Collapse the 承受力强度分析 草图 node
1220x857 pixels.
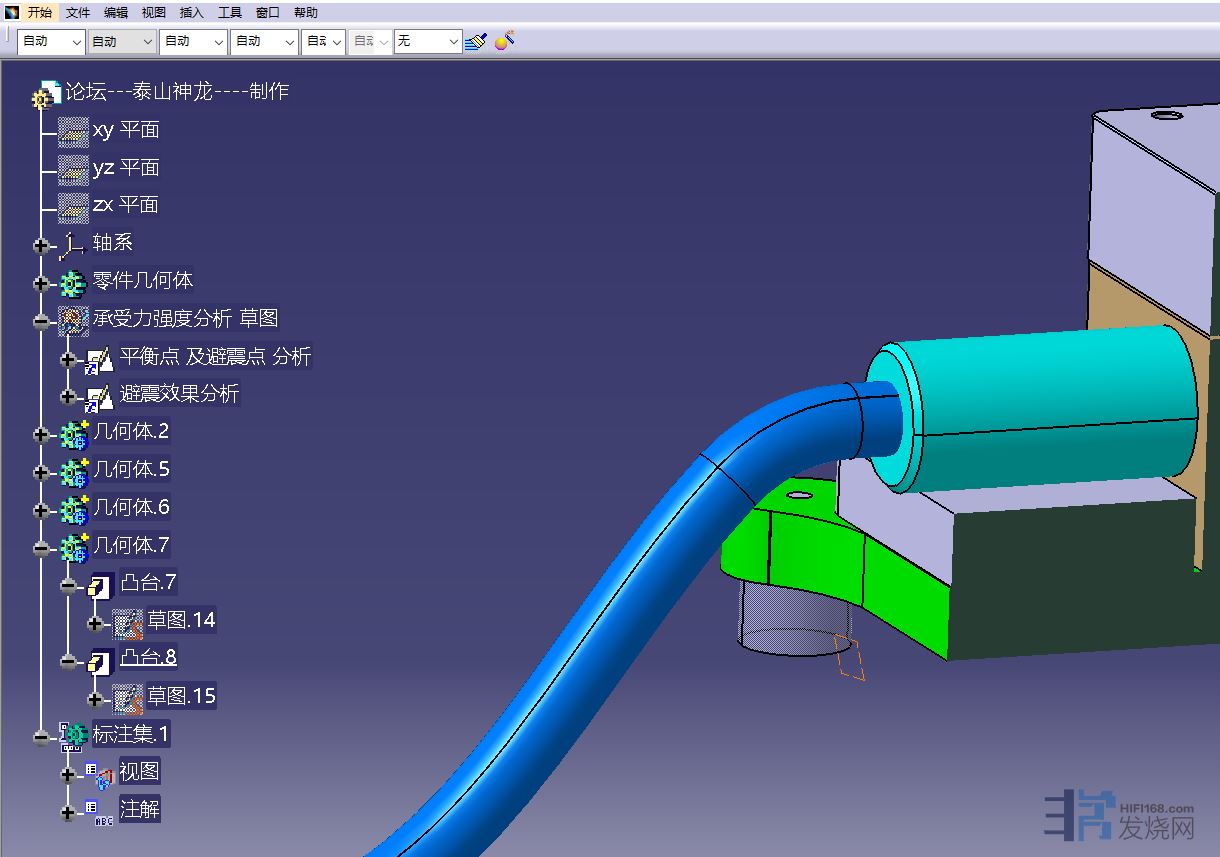40,322
